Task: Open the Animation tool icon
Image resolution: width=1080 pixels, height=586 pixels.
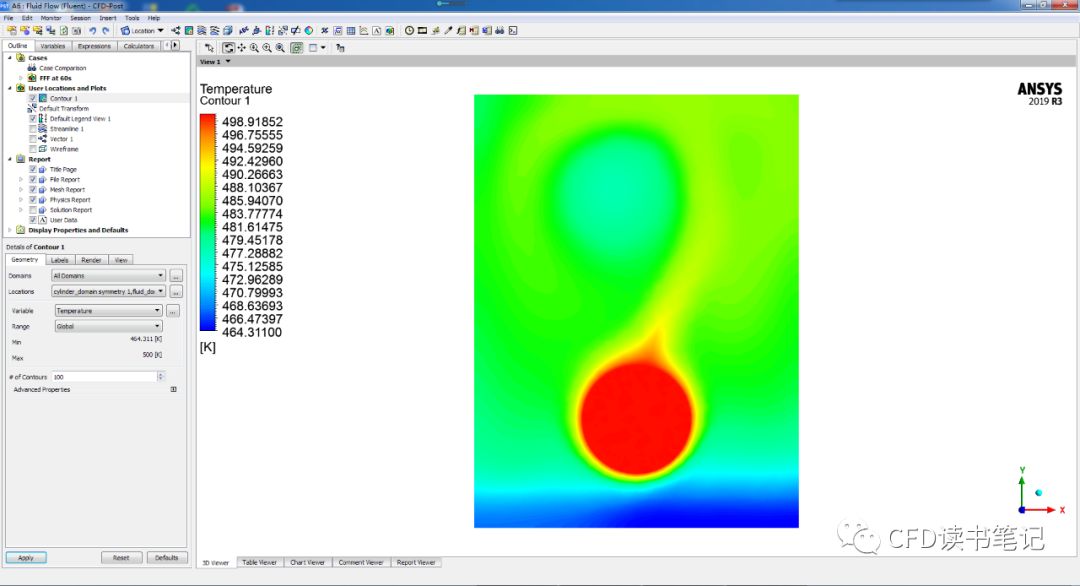Action: coord(422,30)
